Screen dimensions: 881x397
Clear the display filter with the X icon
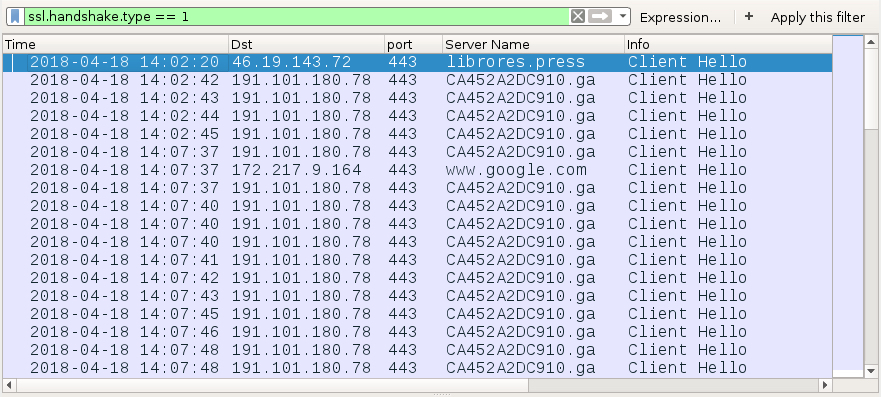[x=578, y=16]
